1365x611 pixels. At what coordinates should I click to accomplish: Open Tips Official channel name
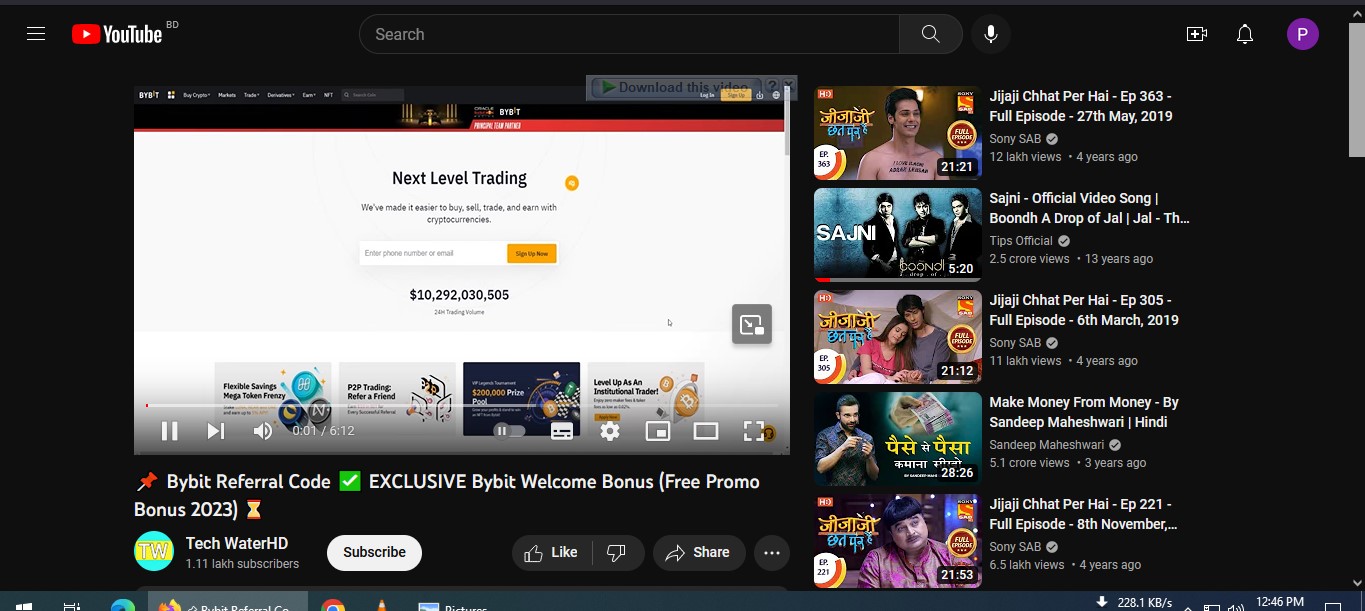(1021, 241)
